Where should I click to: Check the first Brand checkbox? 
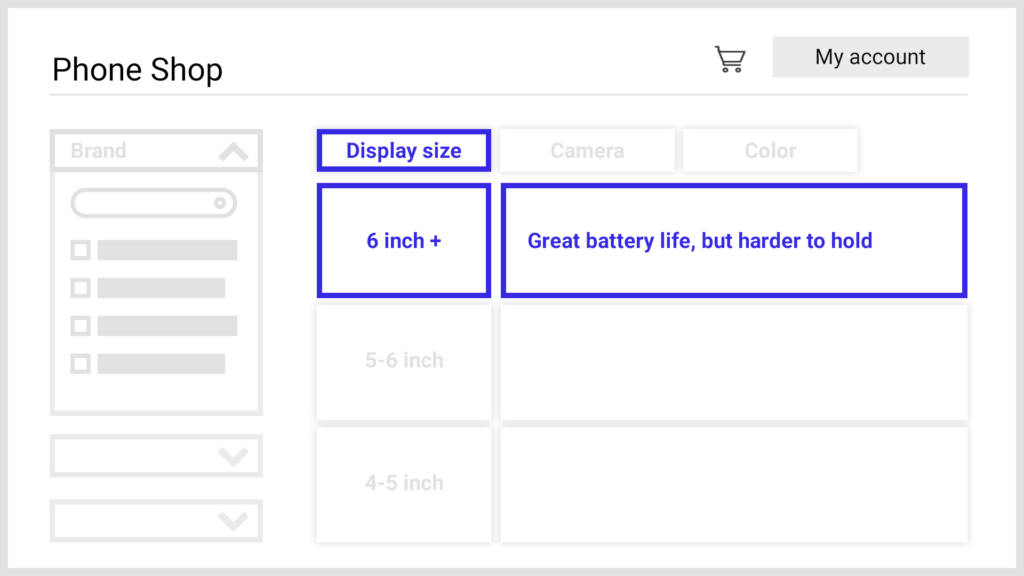click(x=81, y=250)
